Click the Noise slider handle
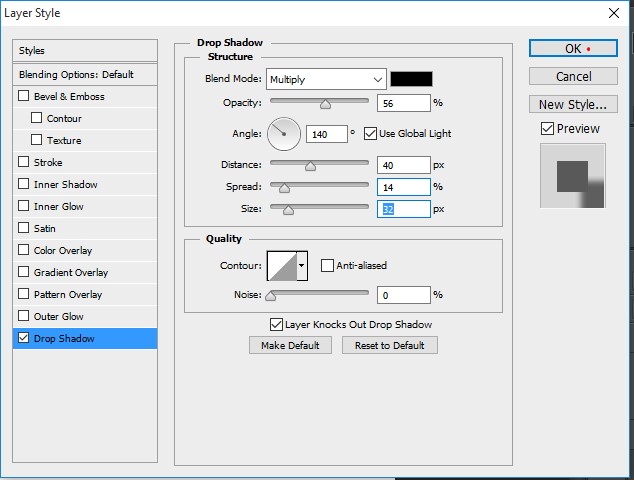The width and height of the screenshot is (634, 480). click(x=271, y=296)
